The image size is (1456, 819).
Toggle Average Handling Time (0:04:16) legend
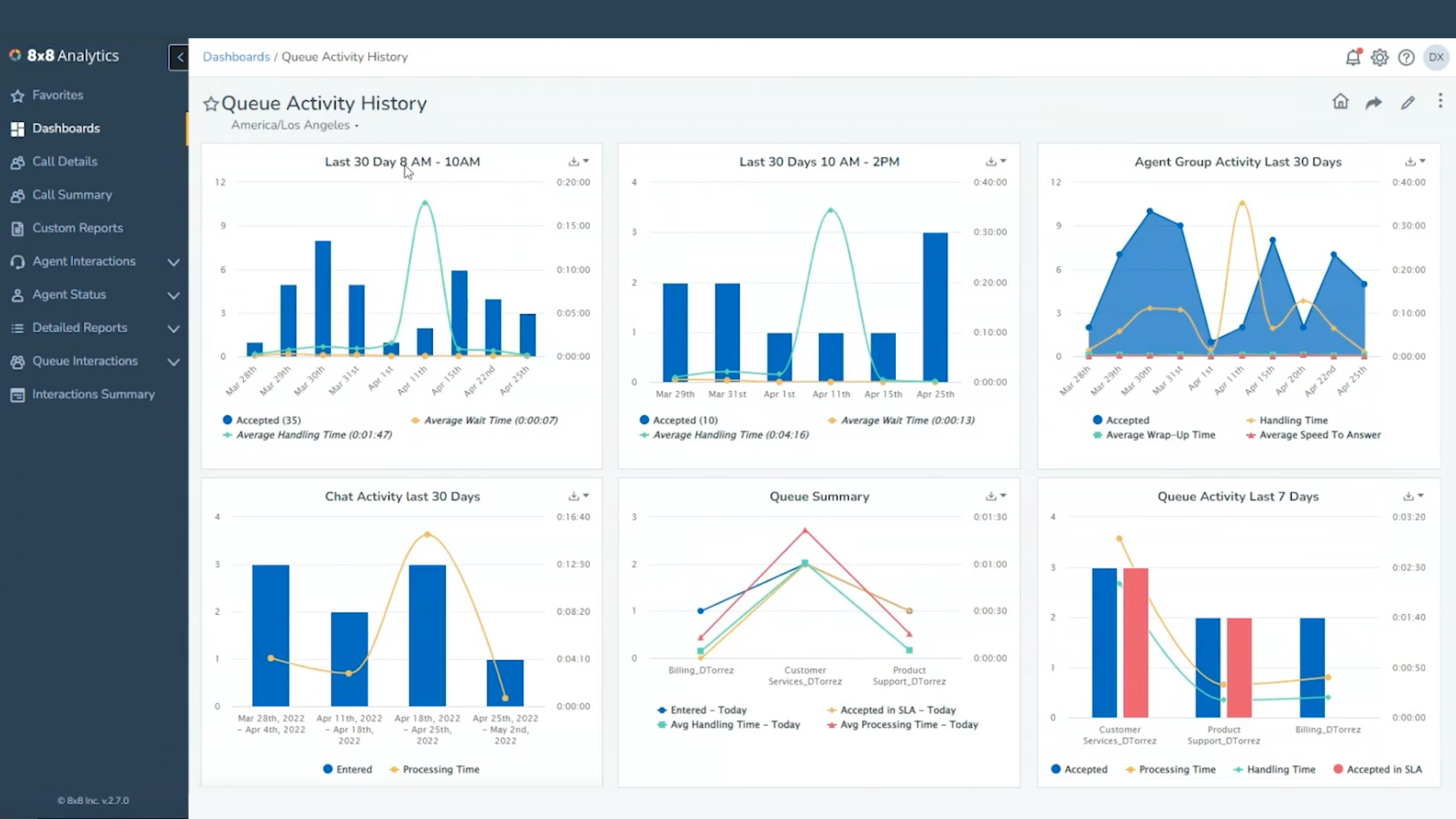coord(724,435)
